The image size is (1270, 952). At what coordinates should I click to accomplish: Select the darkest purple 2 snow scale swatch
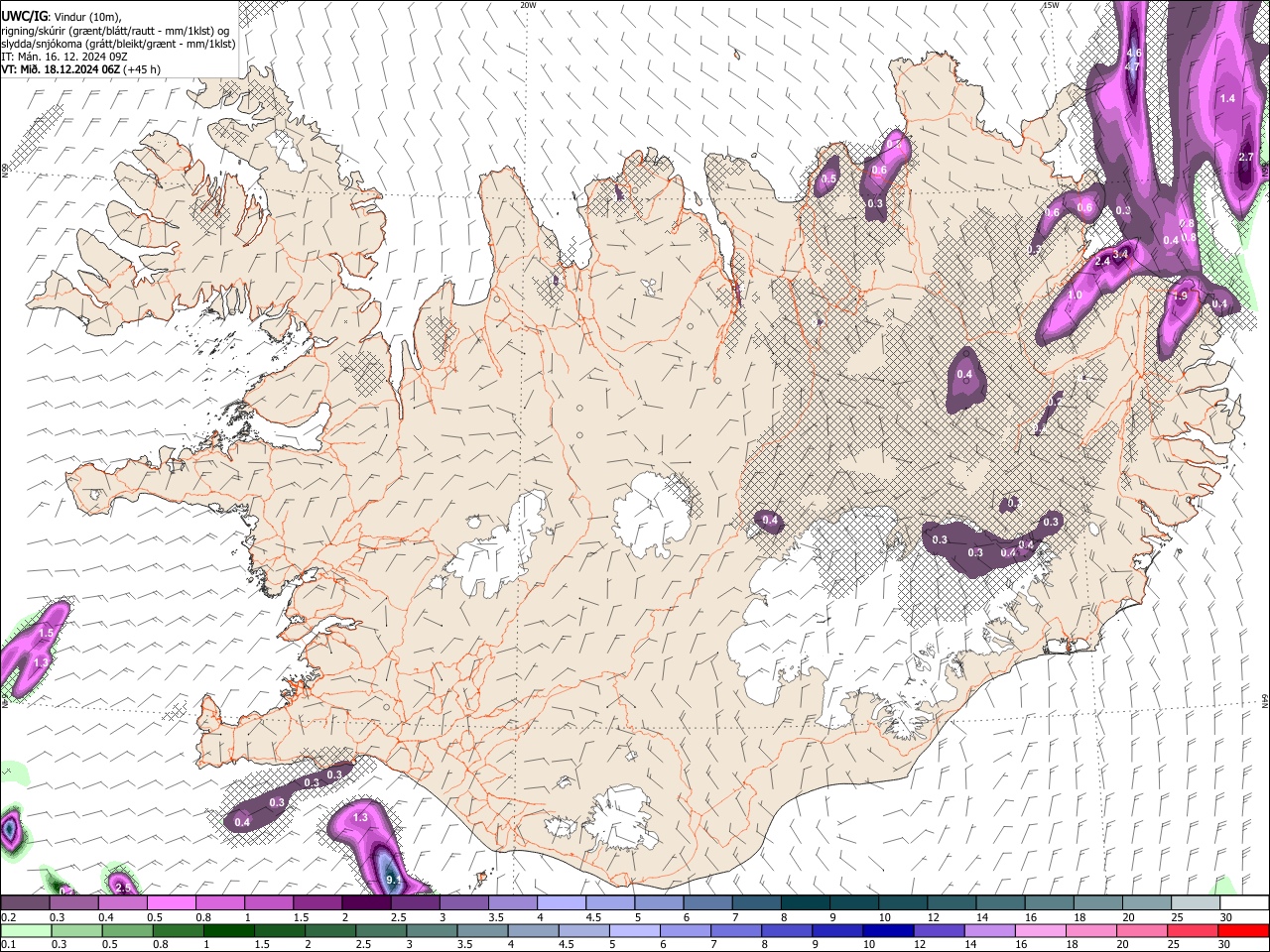(366, 903)
